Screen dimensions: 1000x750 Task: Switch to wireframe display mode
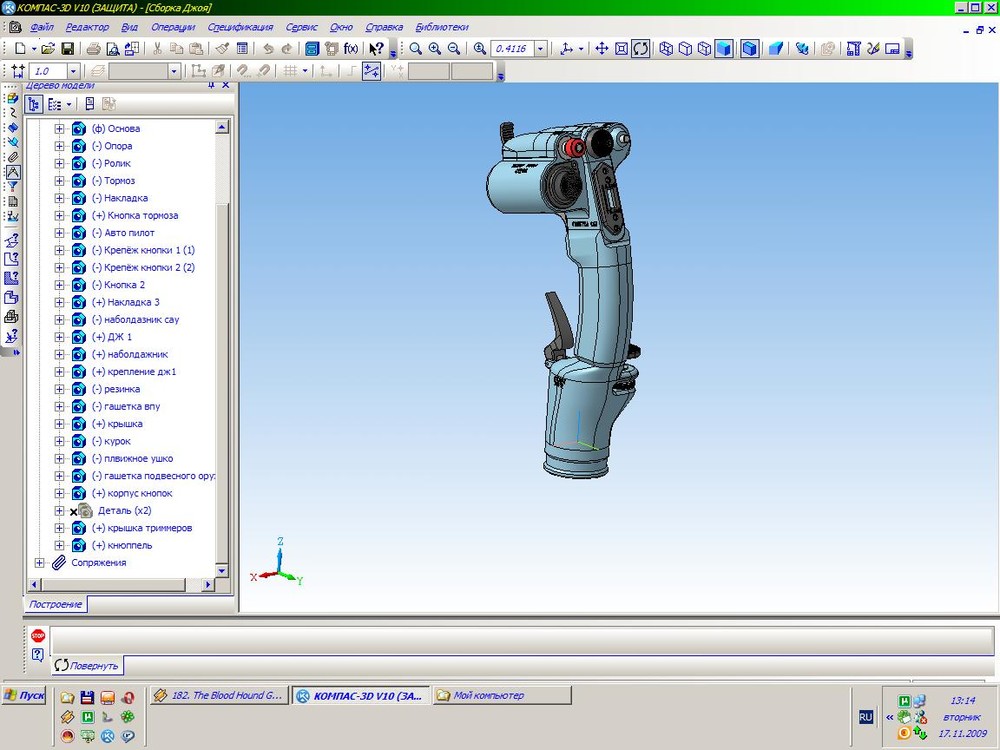pos(667,48)
